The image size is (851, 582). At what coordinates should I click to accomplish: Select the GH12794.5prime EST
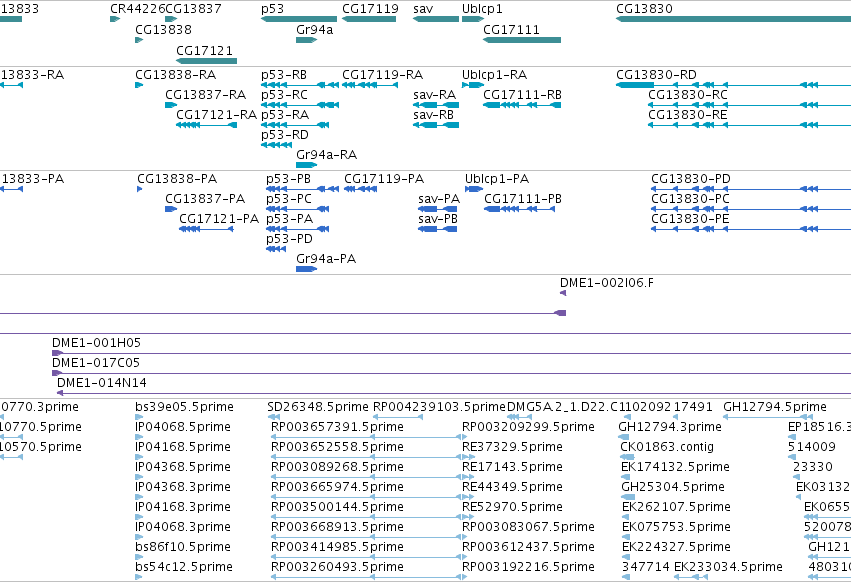click(770, 417)
